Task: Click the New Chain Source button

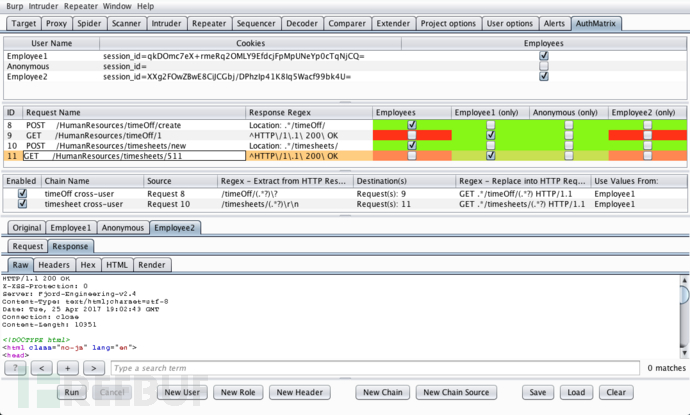Action: (456, 392)
